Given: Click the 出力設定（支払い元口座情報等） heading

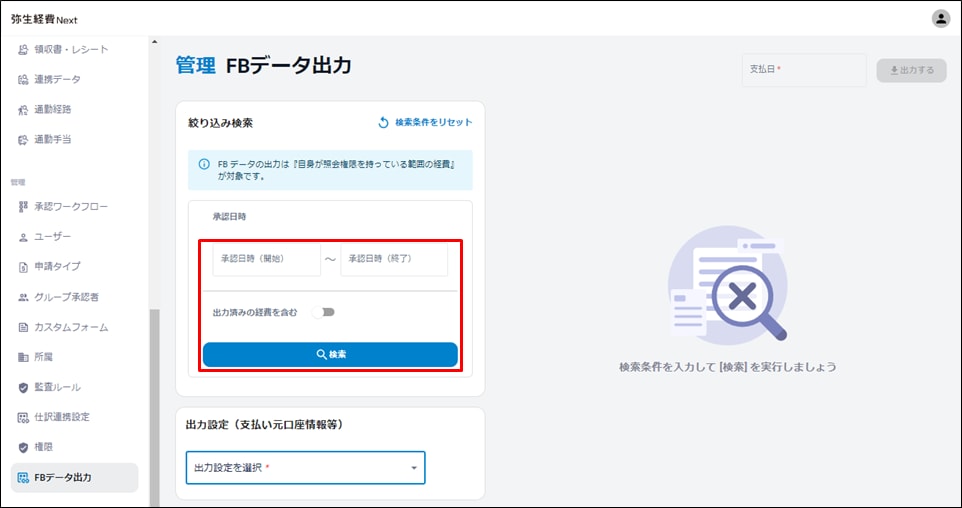Looking at the screenshot, I should tap(264, 425).
